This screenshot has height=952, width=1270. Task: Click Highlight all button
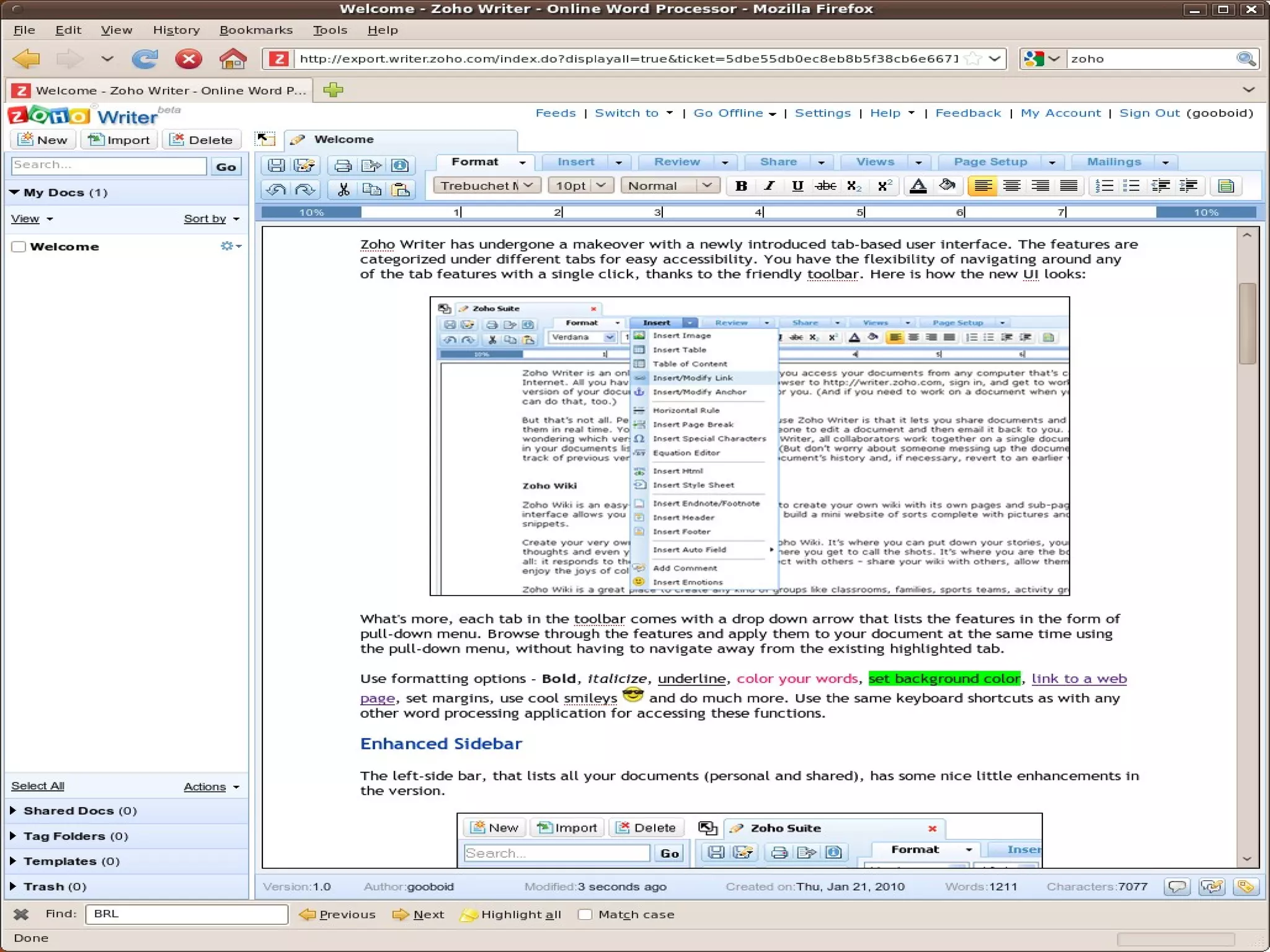click(x=511, y=914)
